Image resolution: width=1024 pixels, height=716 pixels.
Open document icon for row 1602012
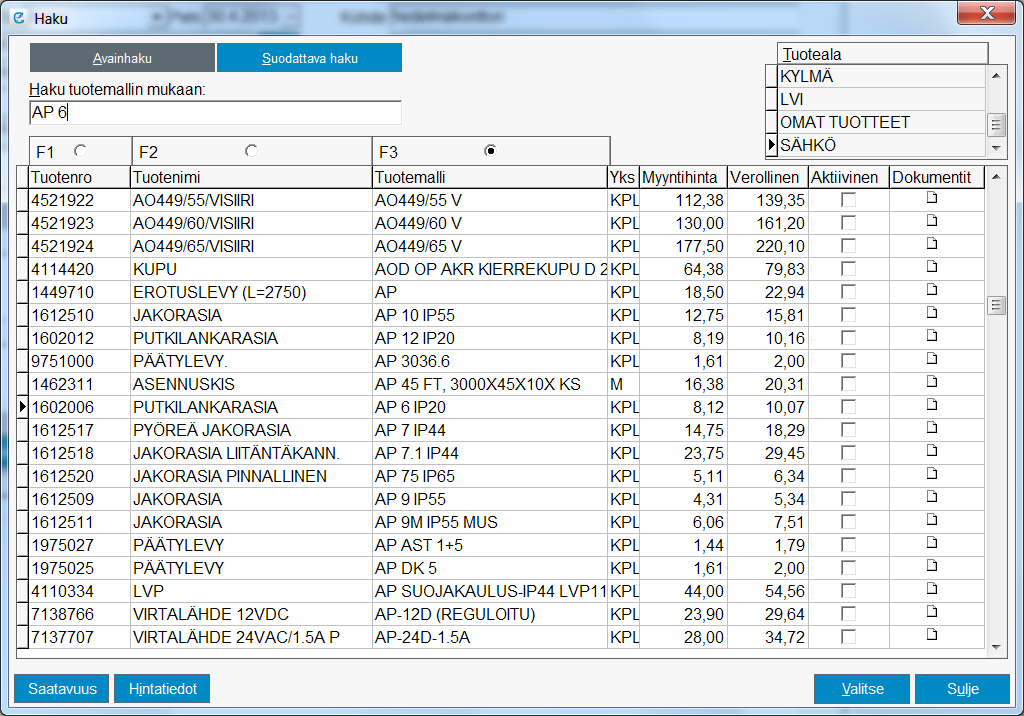[x=932, y=336]
